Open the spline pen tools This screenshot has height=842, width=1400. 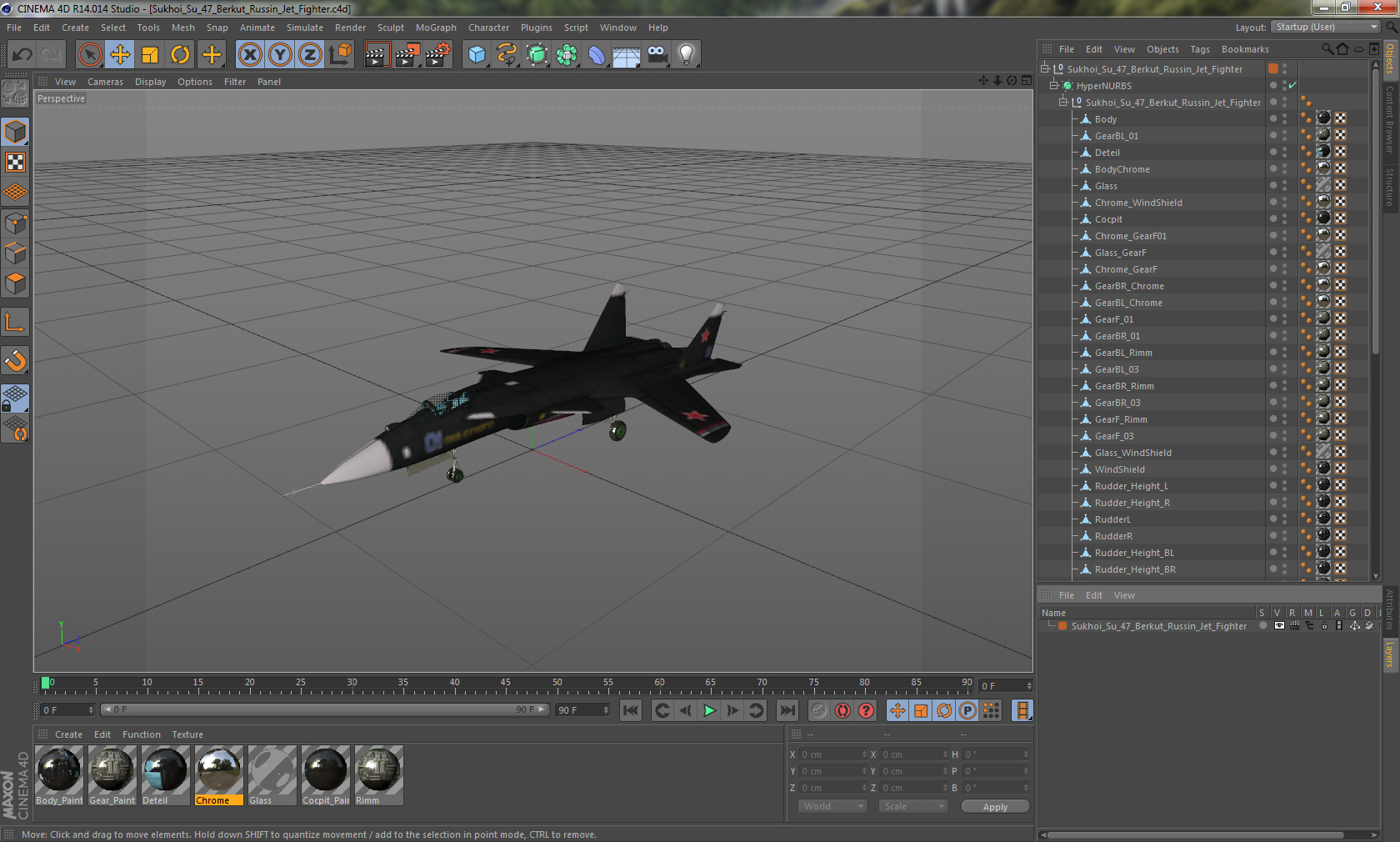coord(507,55)
